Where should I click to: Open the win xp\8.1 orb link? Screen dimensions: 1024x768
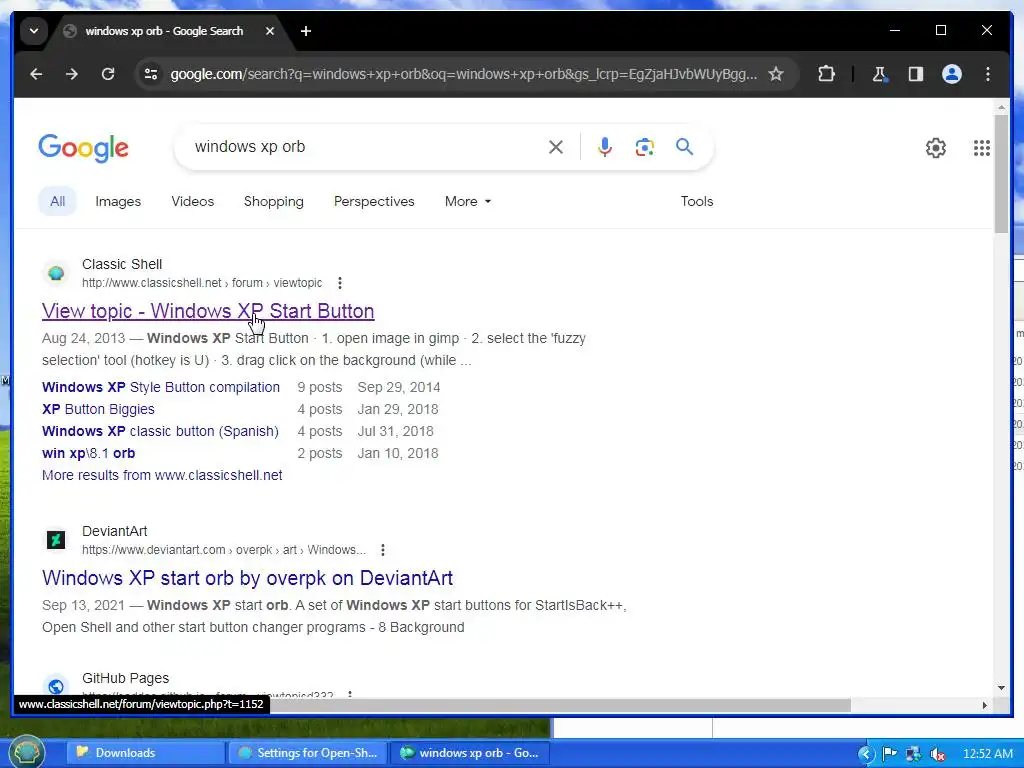(89, 453)
